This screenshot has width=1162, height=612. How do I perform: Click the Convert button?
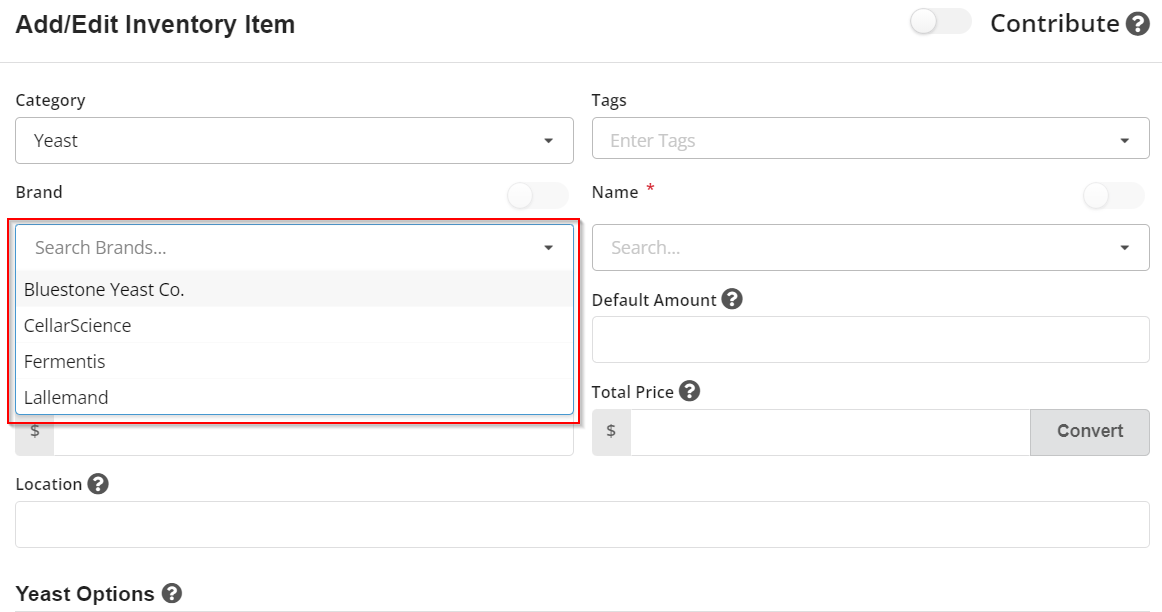click(x=1089, y=431)
